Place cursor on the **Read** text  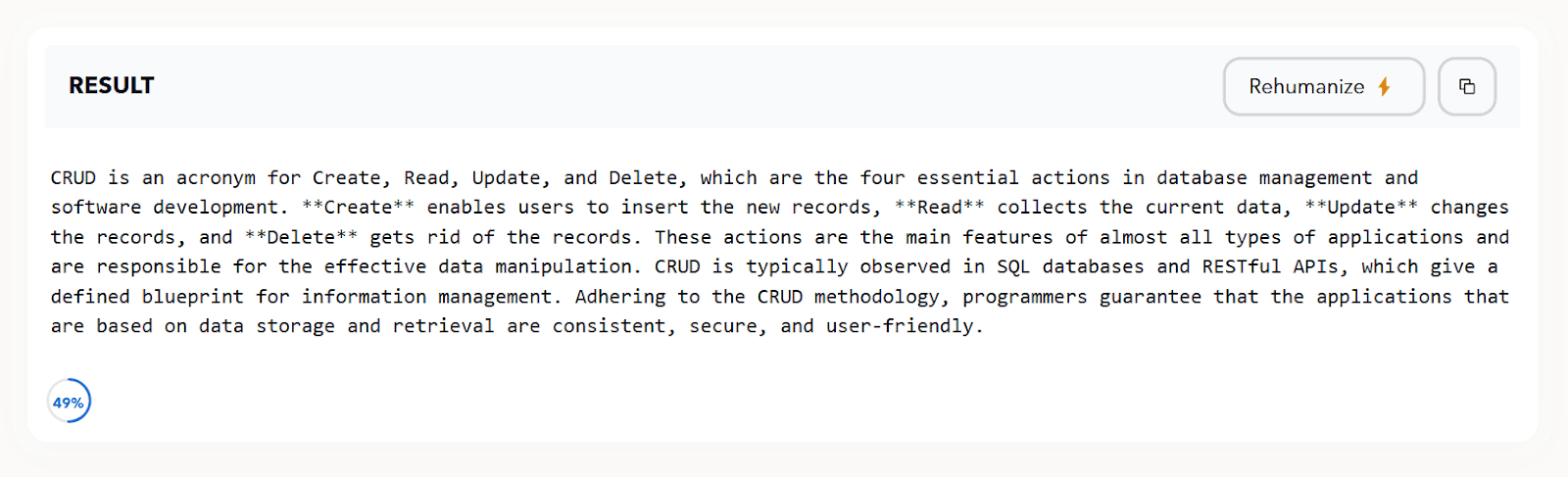(x=940, y=207)
